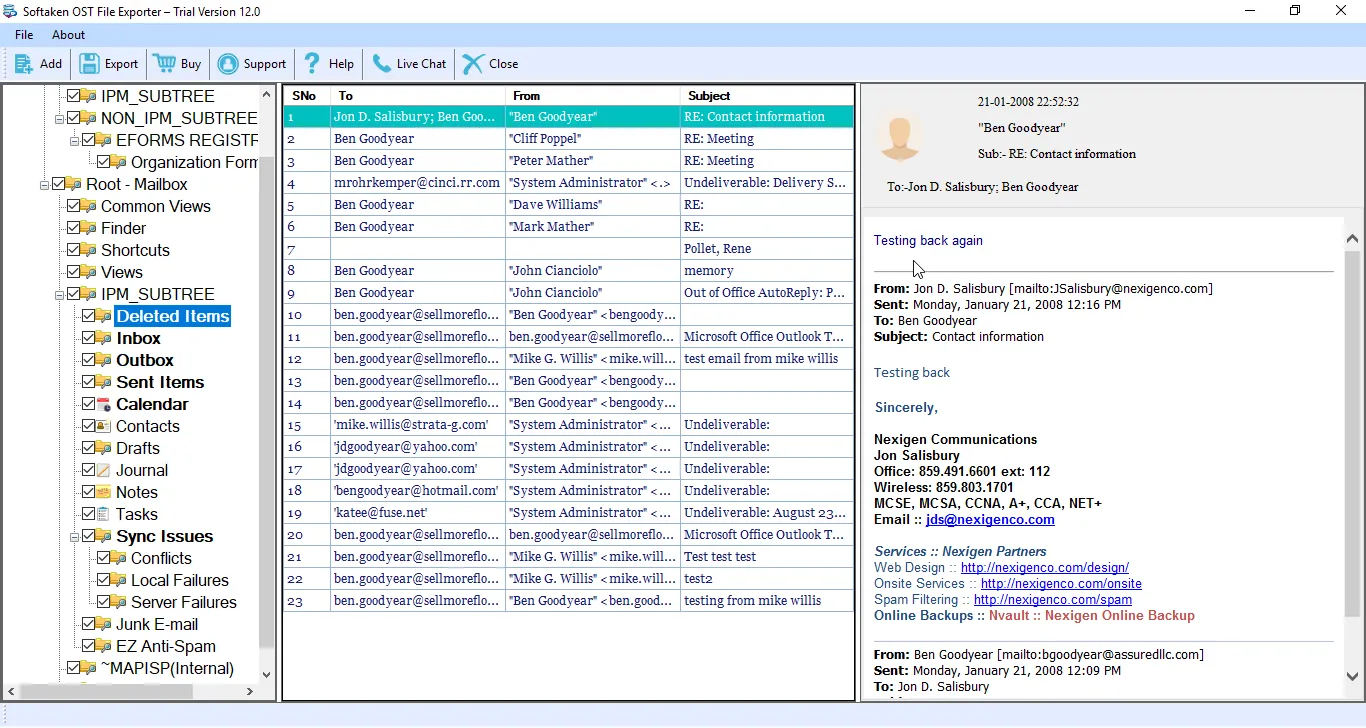Collapse IPM_SUBTREE node under Root - Mailbox
1366x728 pixels.
click(60, 294)
